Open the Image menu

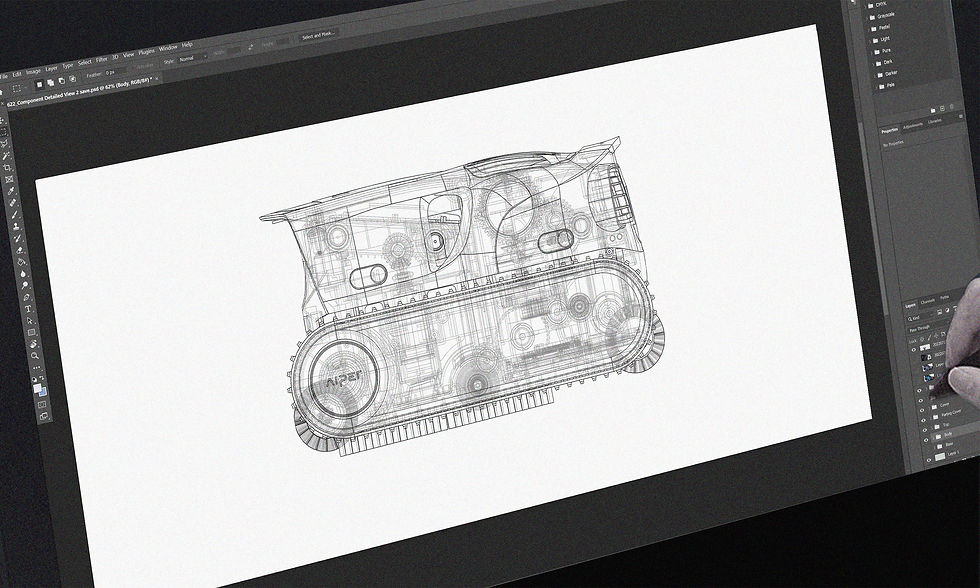tap(34, 71)
